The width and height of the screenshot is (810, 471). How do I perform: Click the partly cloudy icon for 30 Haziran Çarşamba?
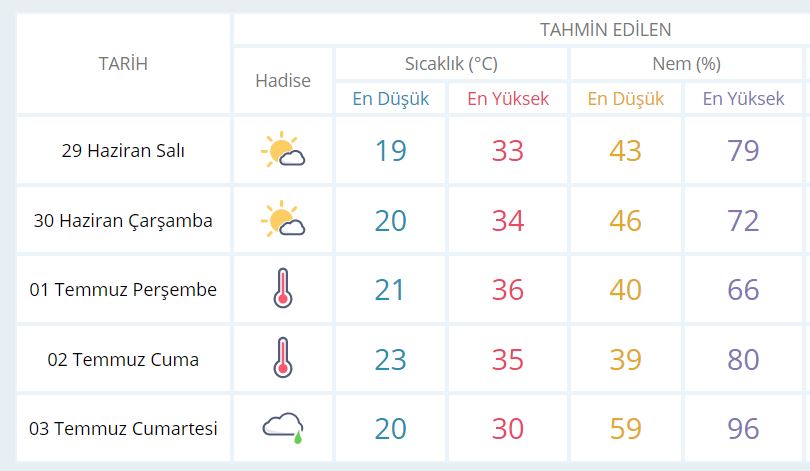tap(283, 219)
